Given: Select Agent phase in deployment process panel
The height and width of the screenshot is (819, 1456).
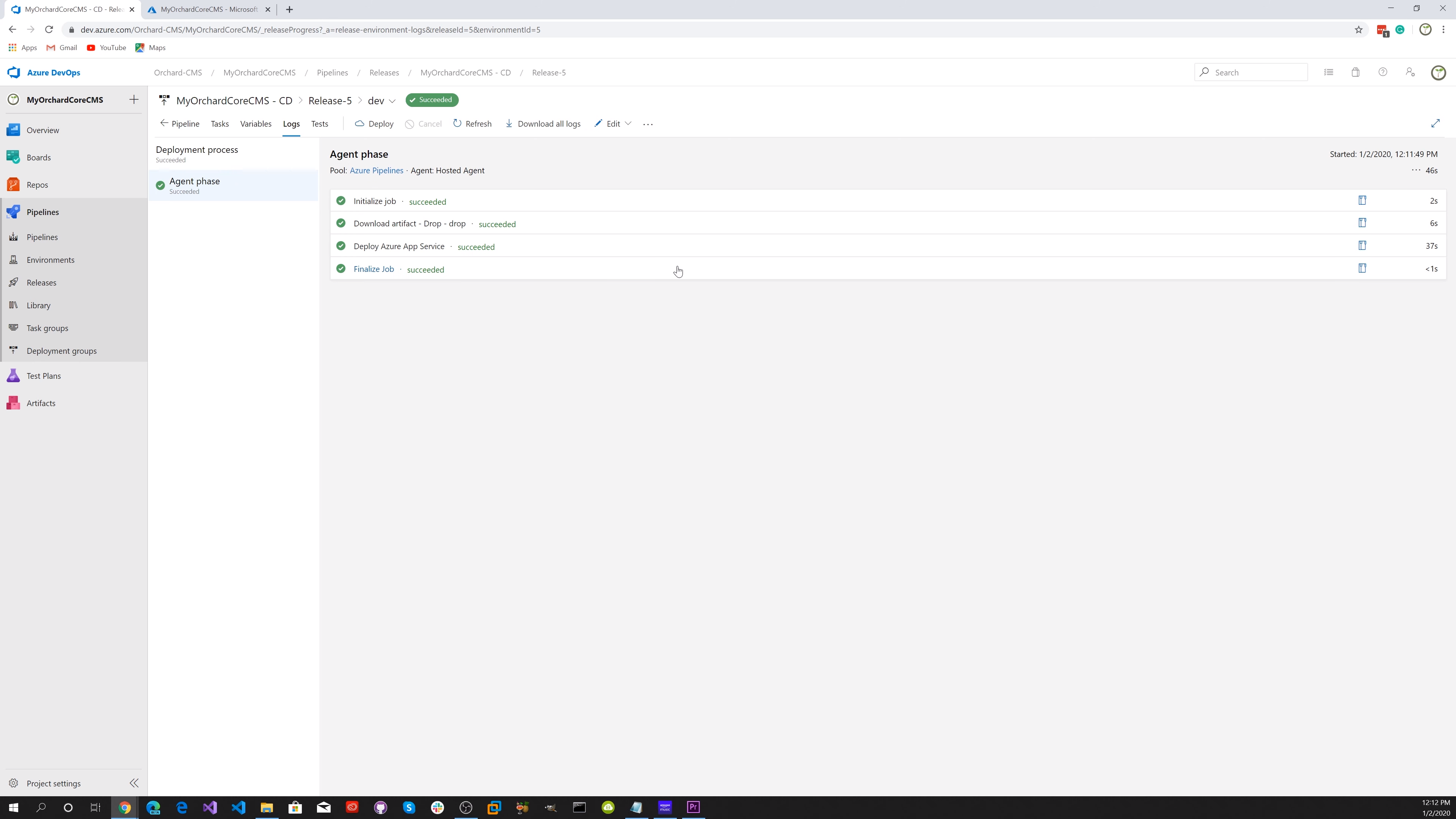Looking at the screenshot, I should 234,185.
